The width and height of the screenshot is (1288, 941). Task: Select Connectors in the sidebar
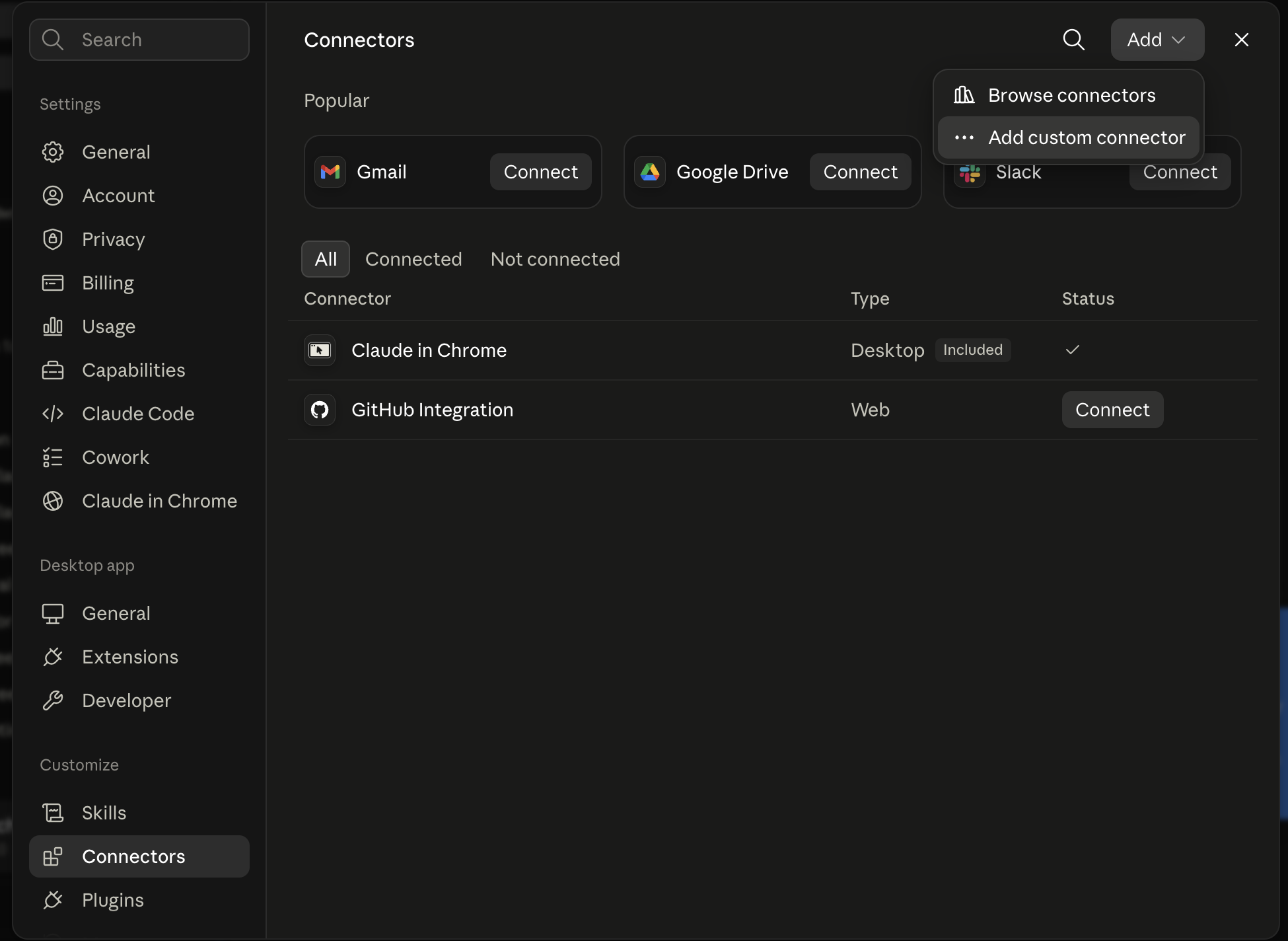[139, 856]
